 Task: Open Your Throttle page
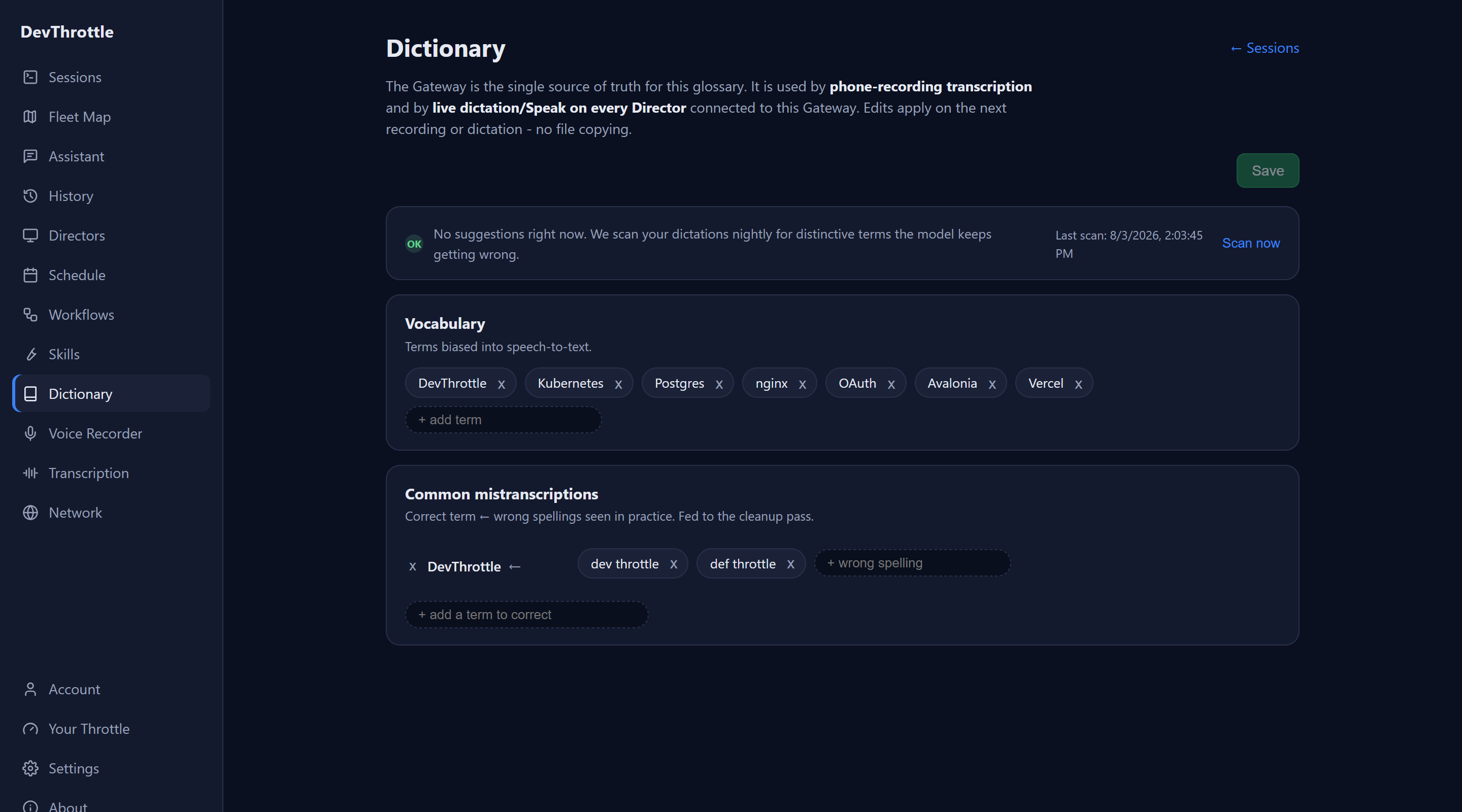(x=111, y=729)
